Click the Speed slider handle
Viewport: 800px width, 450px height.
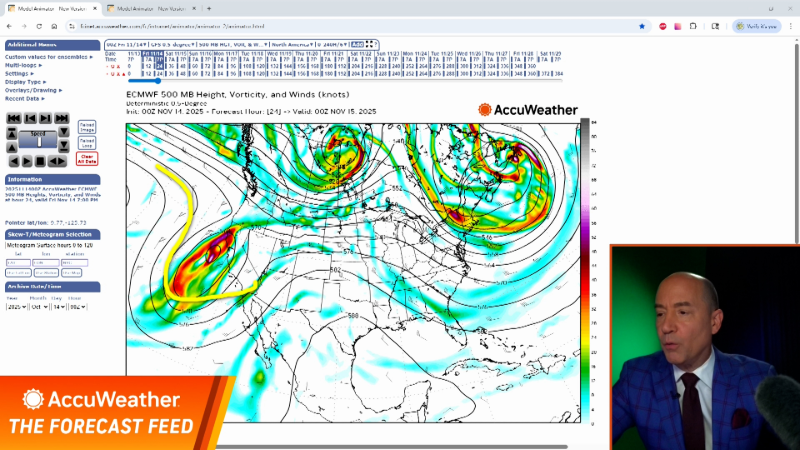40,141
